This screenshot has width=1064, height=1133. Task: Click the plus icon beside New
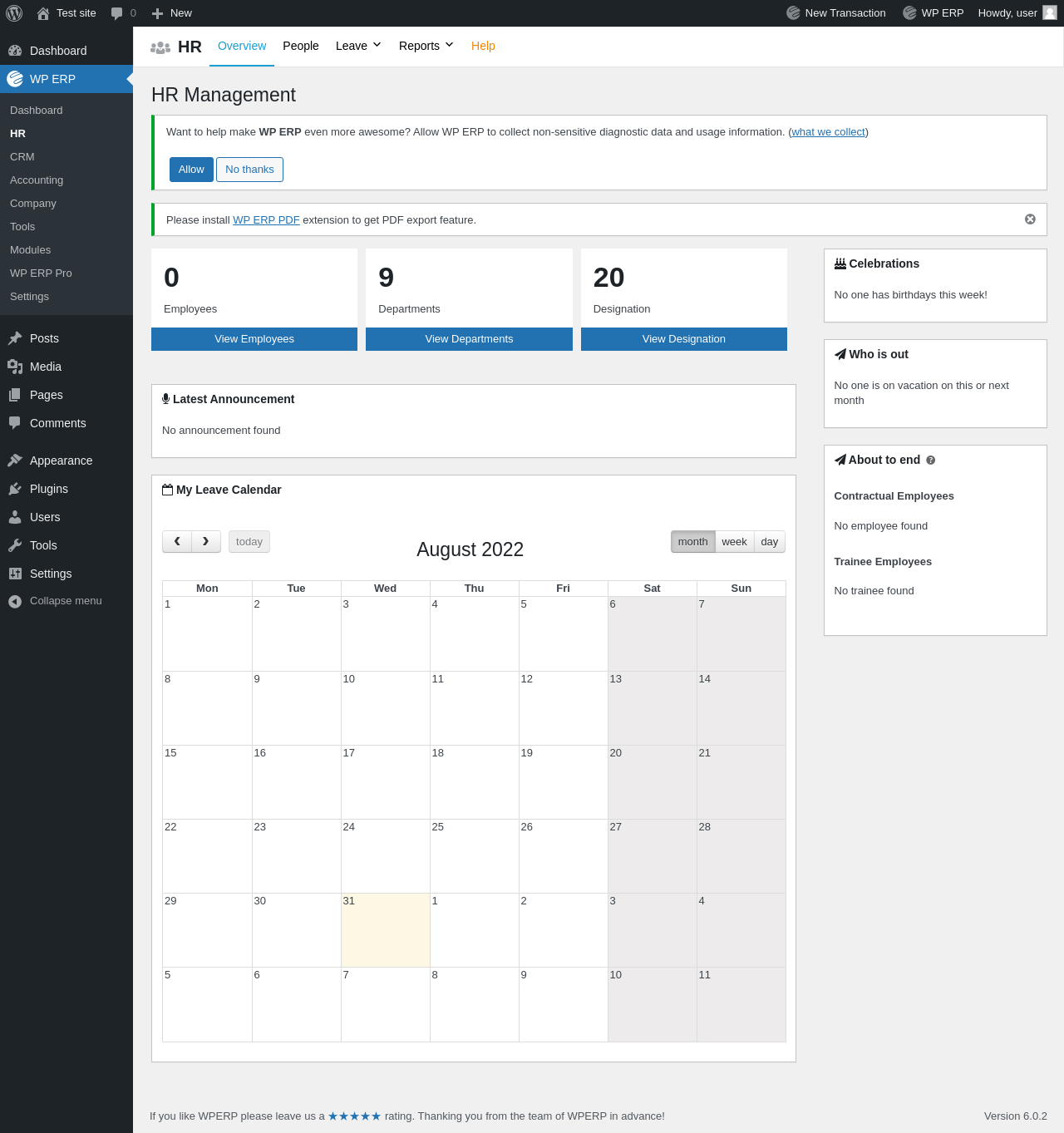point(157,13)
